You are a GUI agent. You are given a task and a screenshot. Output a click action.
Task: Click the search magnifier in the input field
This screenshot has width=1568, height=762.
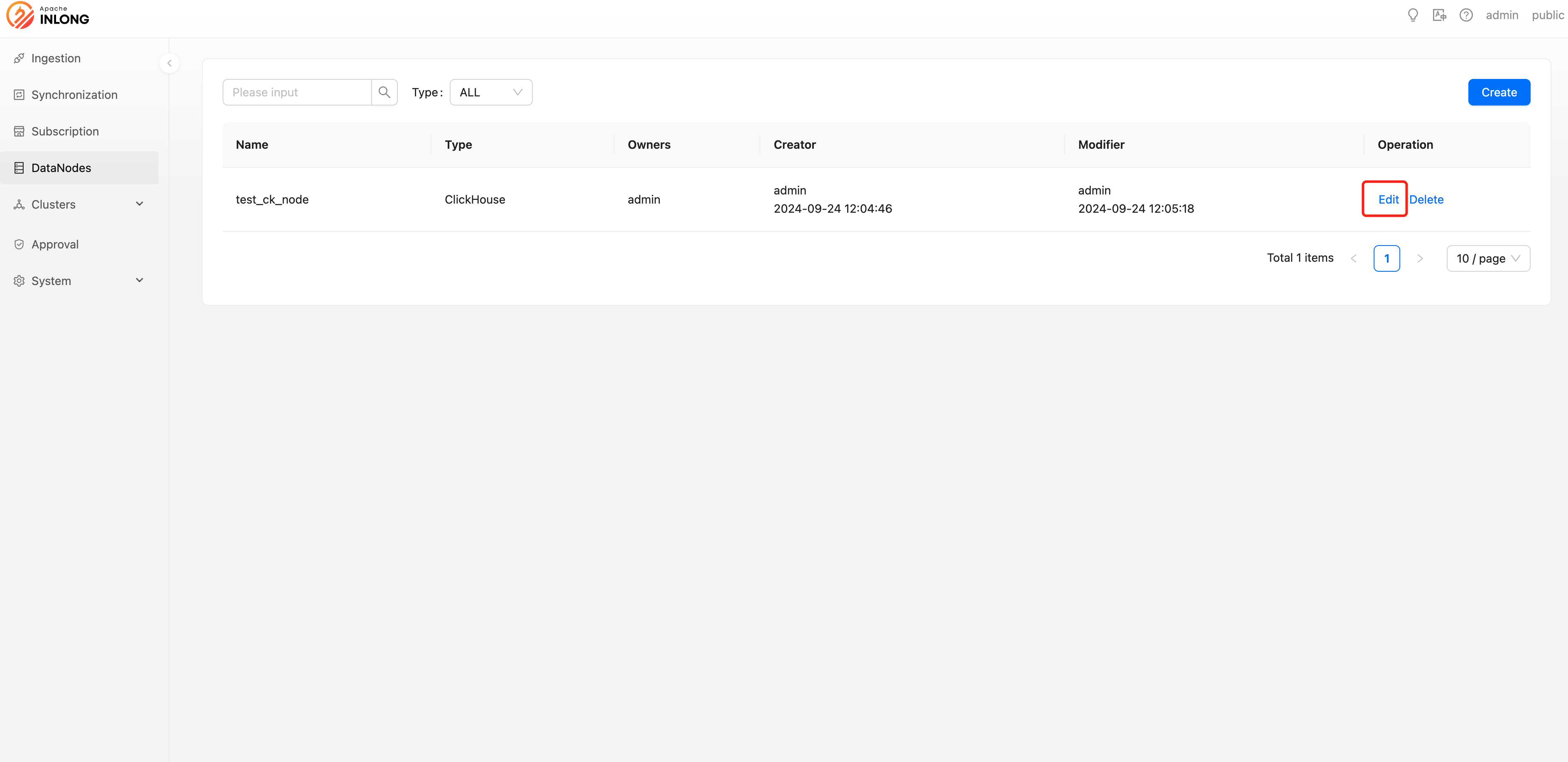[x=383, y=92]
